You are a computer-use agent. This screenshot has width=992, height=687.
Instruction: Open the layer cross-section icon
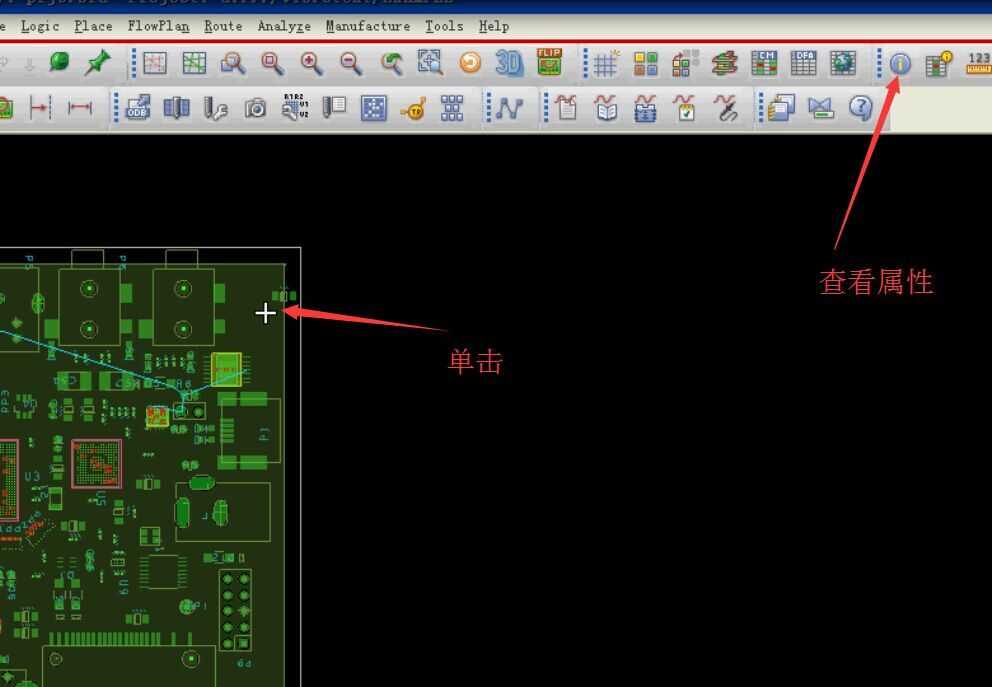click(x=724, y=63)
